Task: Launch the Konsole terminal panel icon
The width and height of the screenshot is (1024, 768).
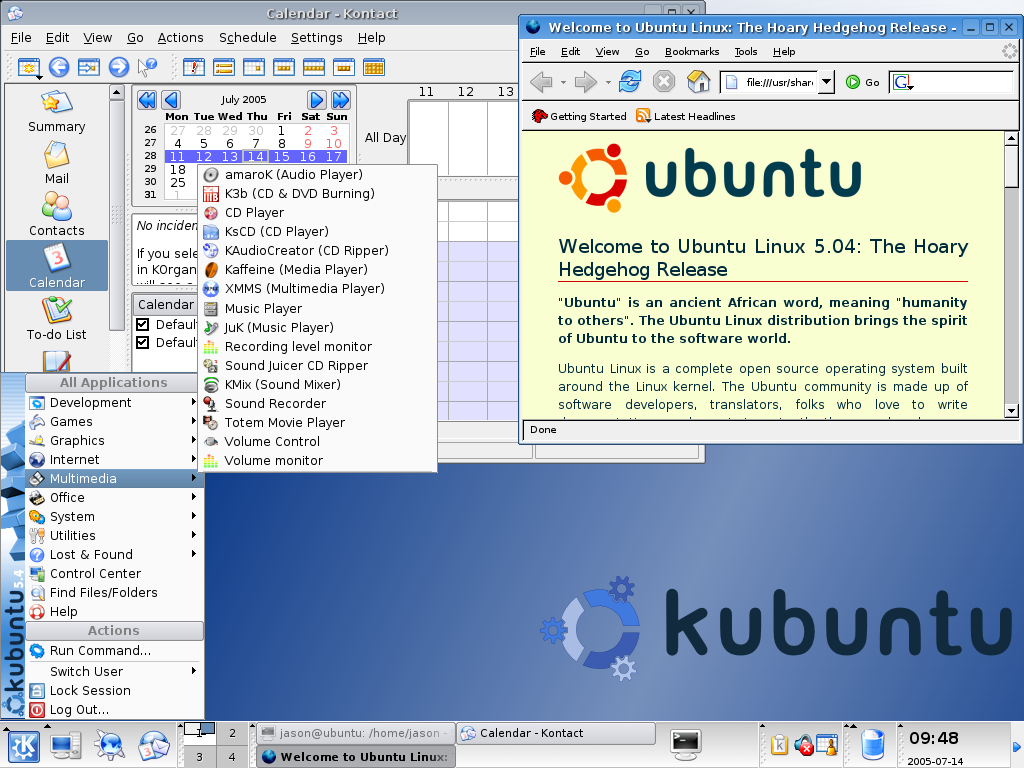Action: tap(686, 745)
